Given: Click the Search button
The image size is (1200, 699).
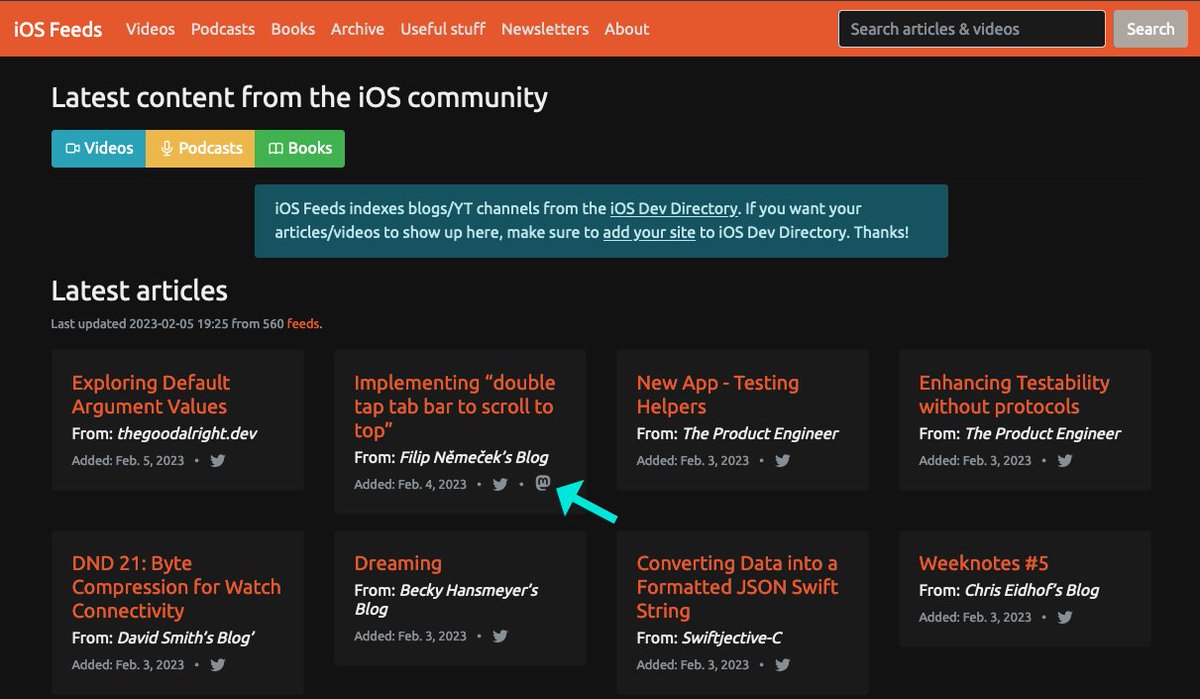Looking at the screenshot, I should click(x=1150, y=29).
